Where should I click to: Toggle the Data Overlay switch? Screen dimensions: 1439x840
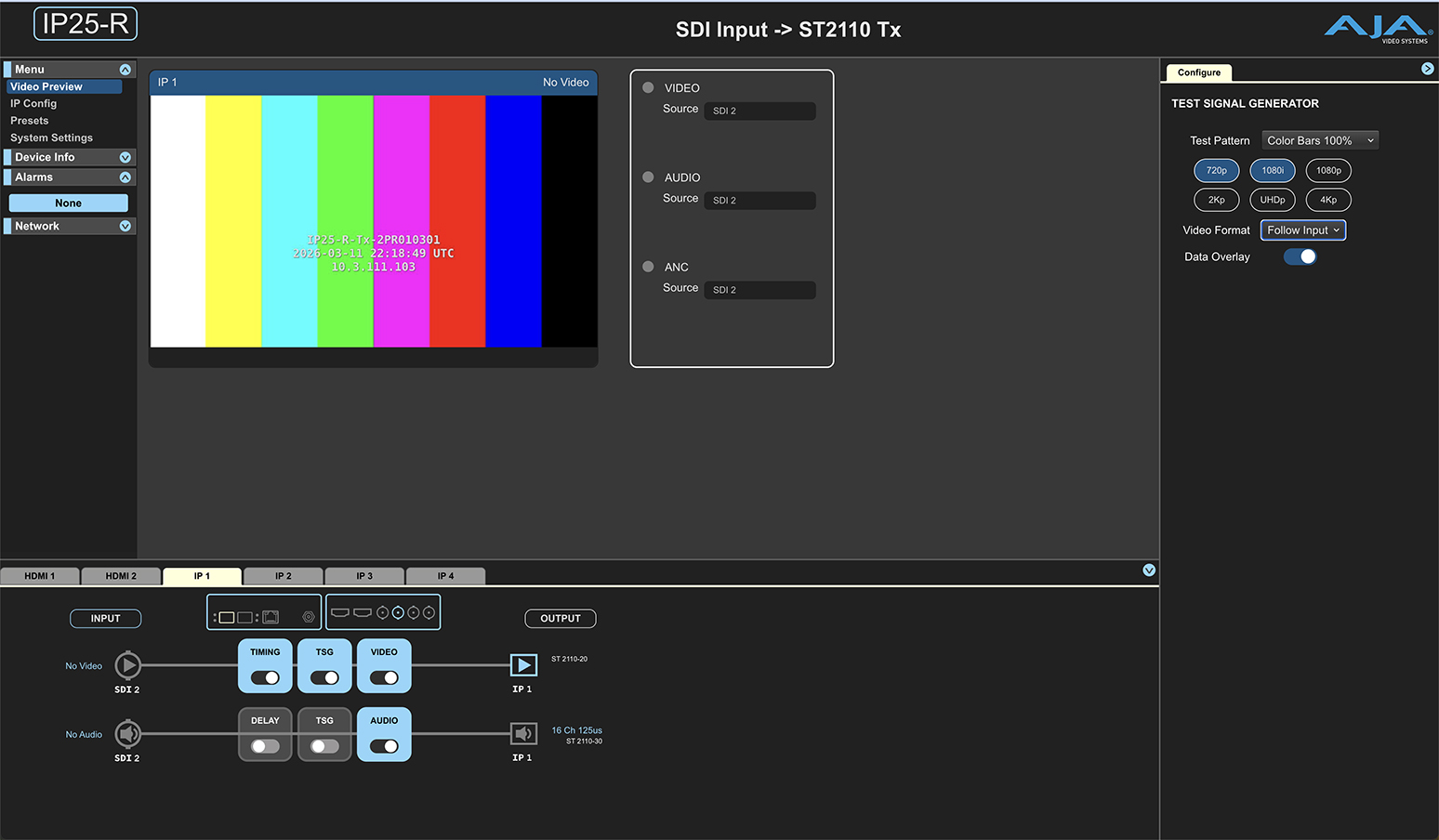tap(1300, 257)
